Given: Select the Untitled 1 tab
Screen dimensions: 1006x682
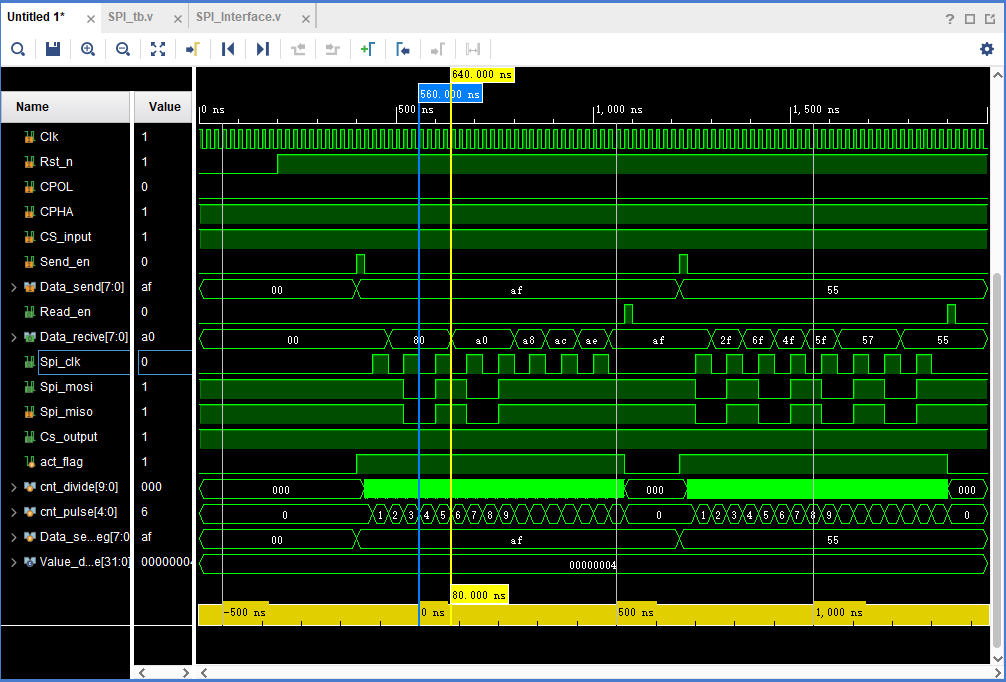Looking at the screenshot, I should pos(36,17).
